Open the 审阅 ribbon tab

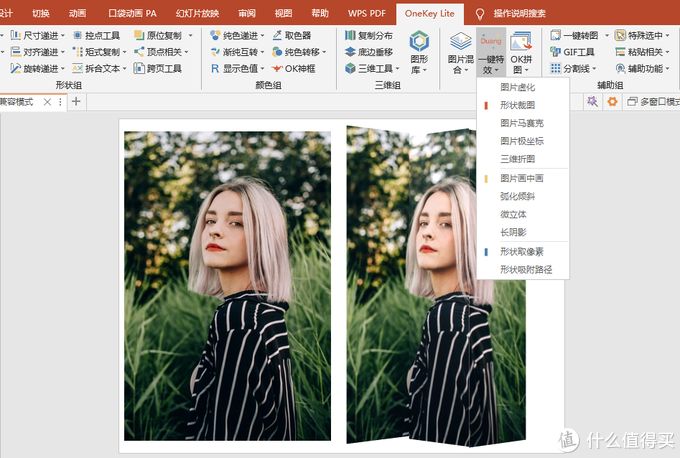coord(247,13)
